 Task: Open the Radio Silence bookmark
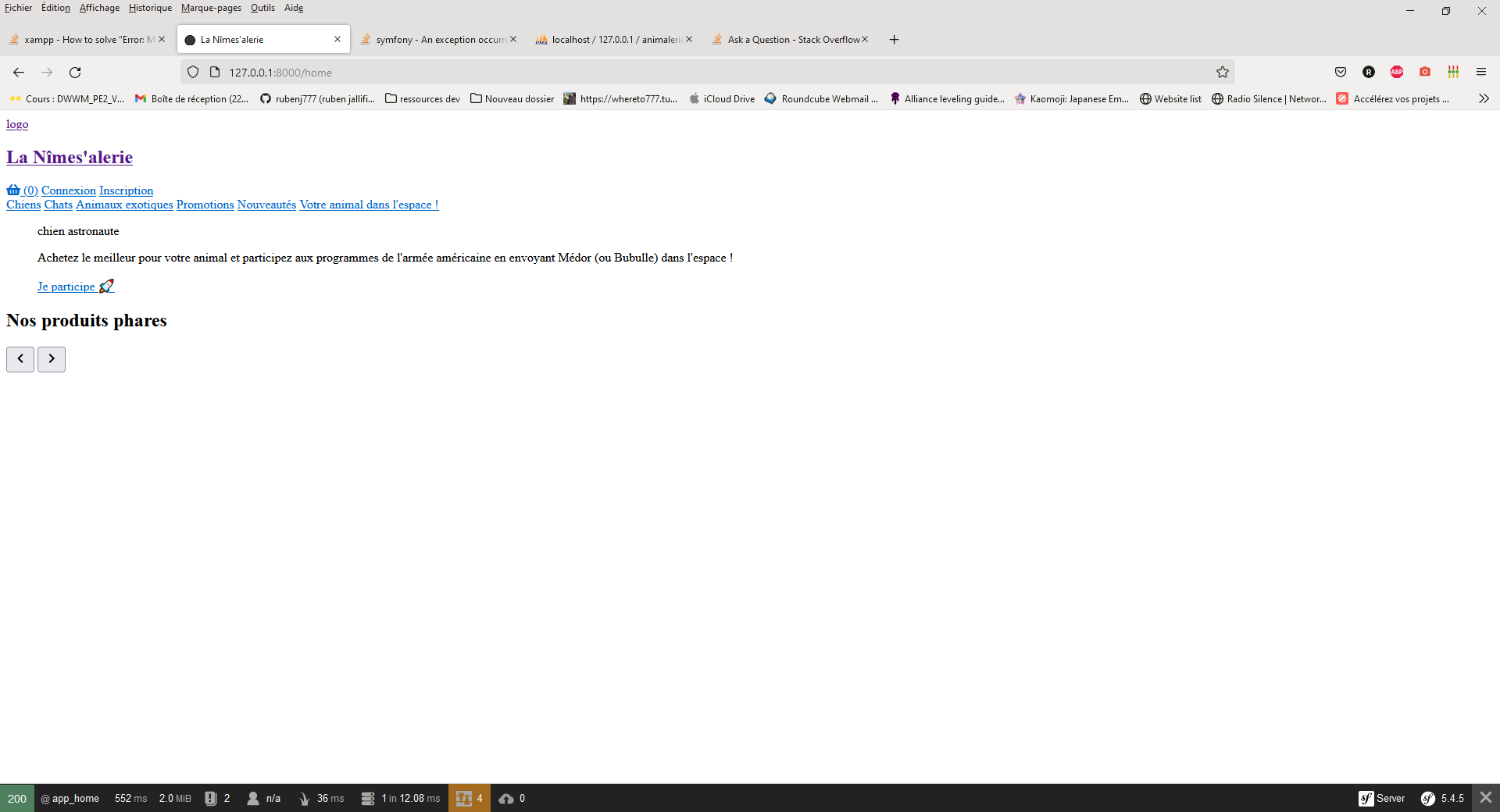click(x=1269, y=99)
